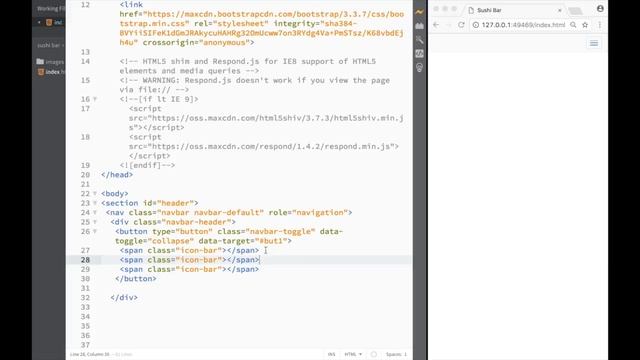Click the site info icon in address bar
Screen dimensions: 640x360
pos(476,25)
